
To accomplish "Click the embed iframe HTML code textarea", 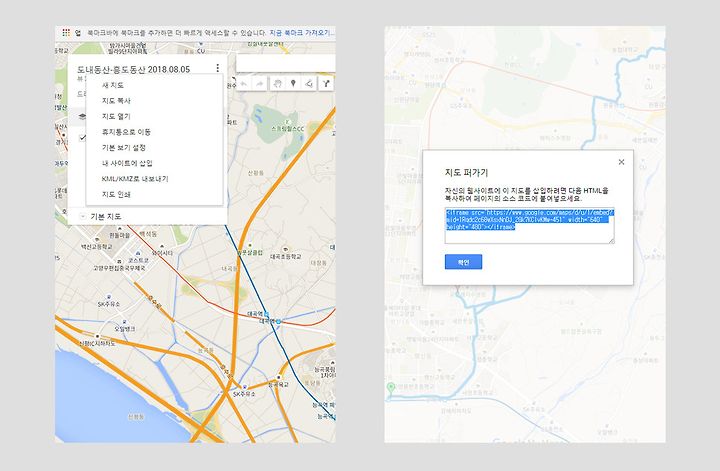I will coord(529,225).
